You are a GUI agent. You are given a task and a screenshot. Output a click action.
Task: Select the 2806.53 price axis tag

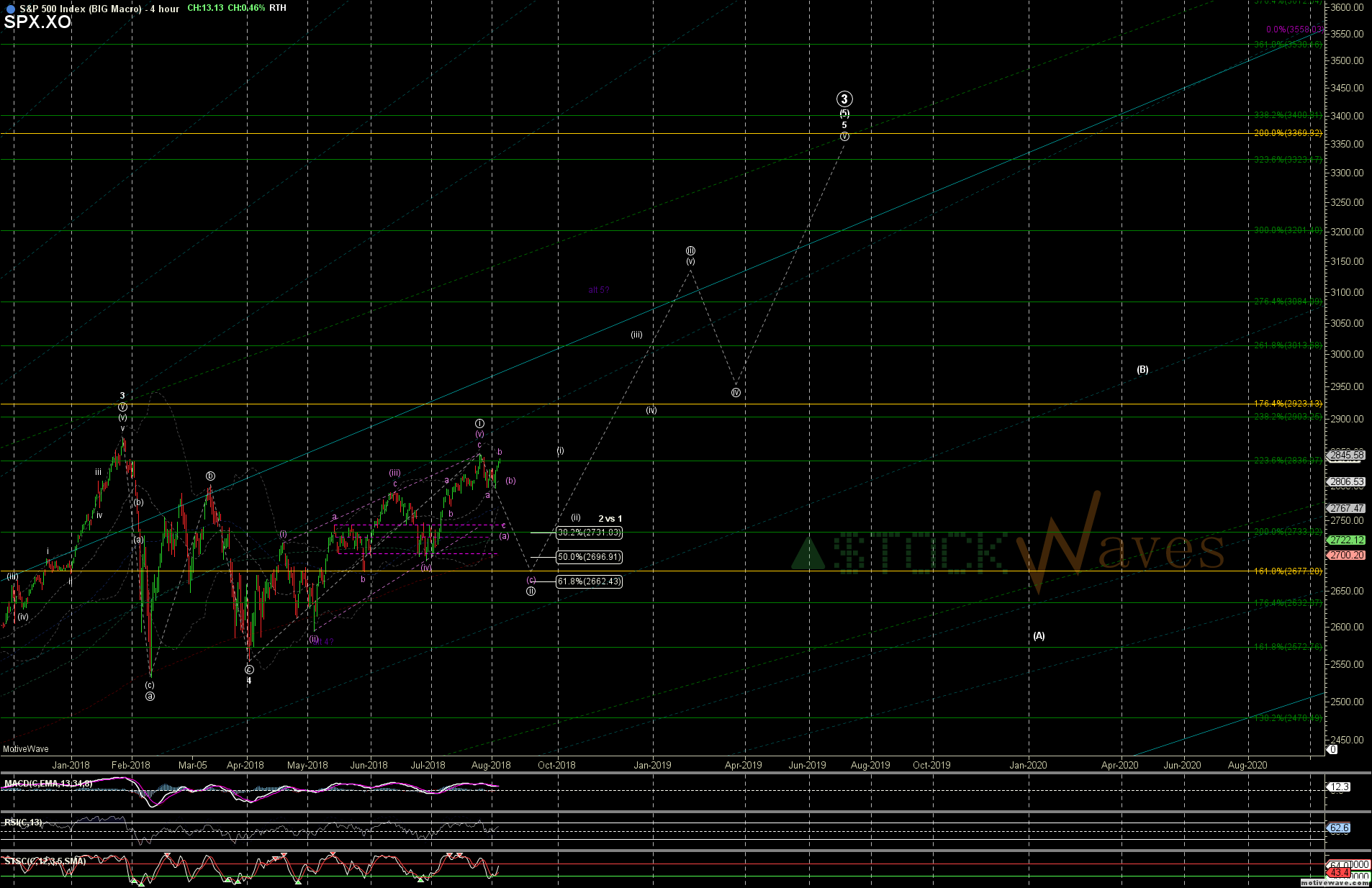1346,481
